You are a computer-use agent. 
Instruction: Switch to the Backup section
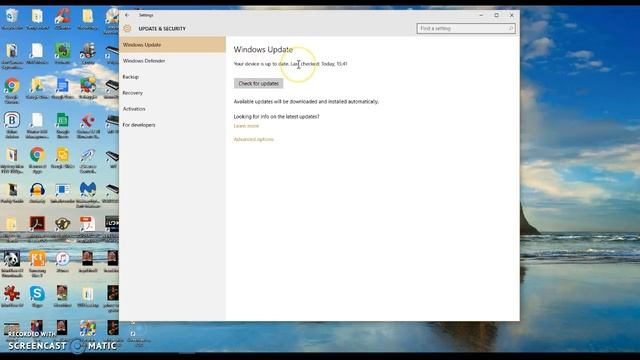point(172,77)
